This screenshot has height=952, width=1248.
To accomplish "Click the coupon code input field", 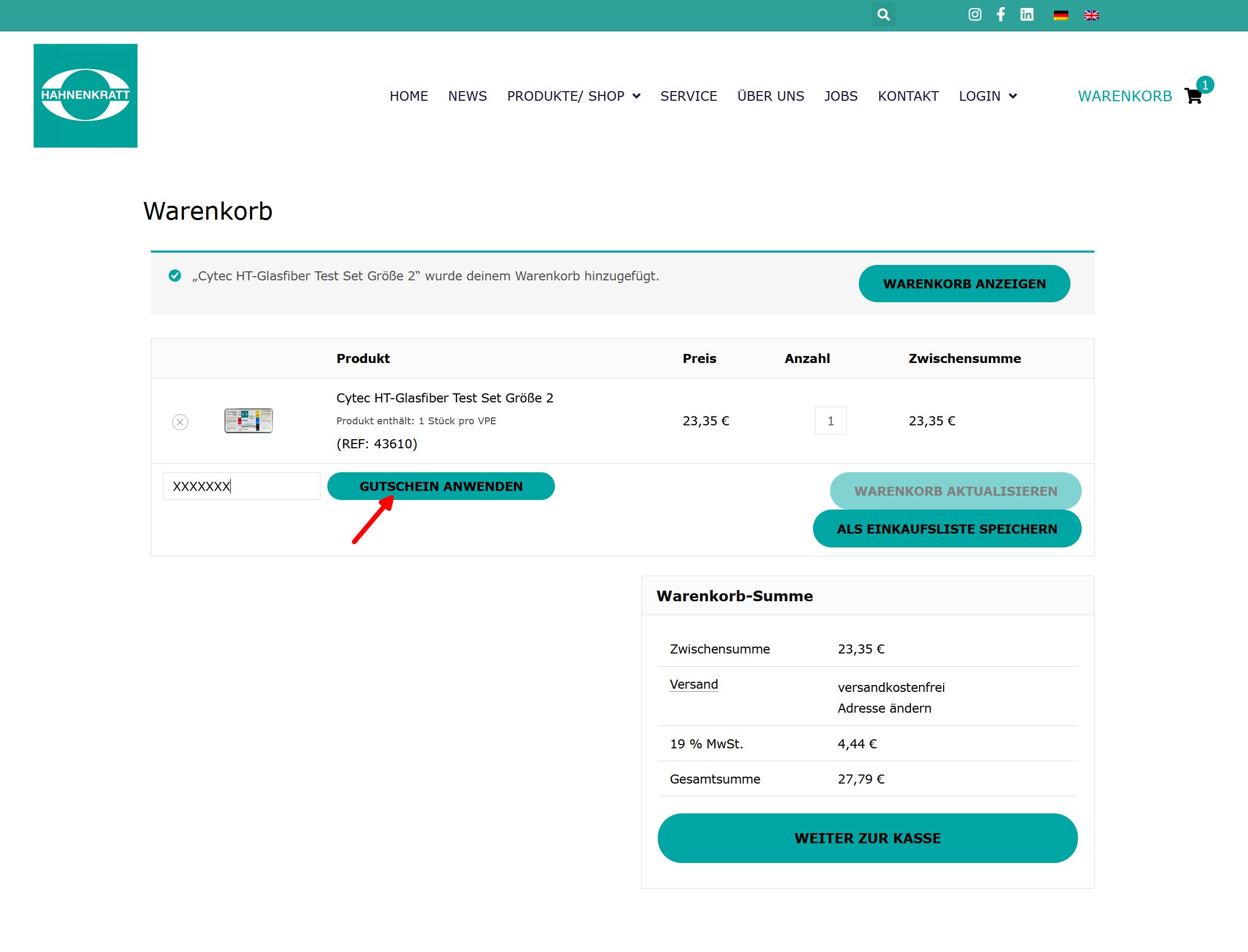I will (x=241, y=486).
